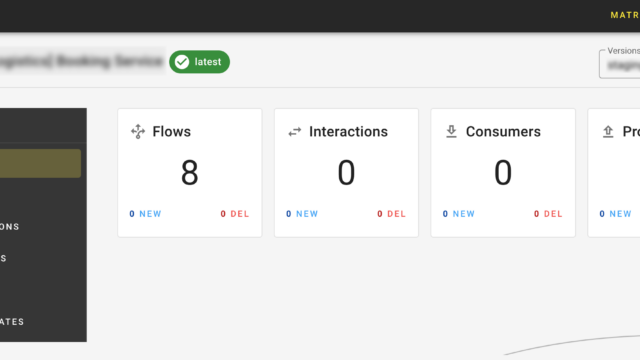Open the Interactions card
This screenshot has width=640, height=360.
[x=347, y=173]
